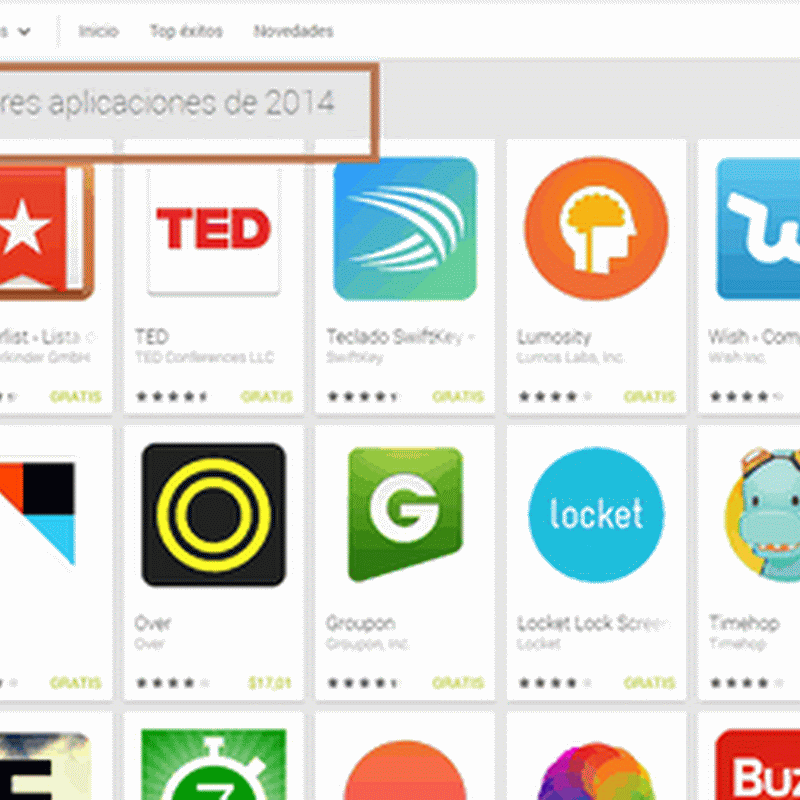Click the $17,01 price on Over
The width and height of the screenshot is (800, 800).
[270, 683]
